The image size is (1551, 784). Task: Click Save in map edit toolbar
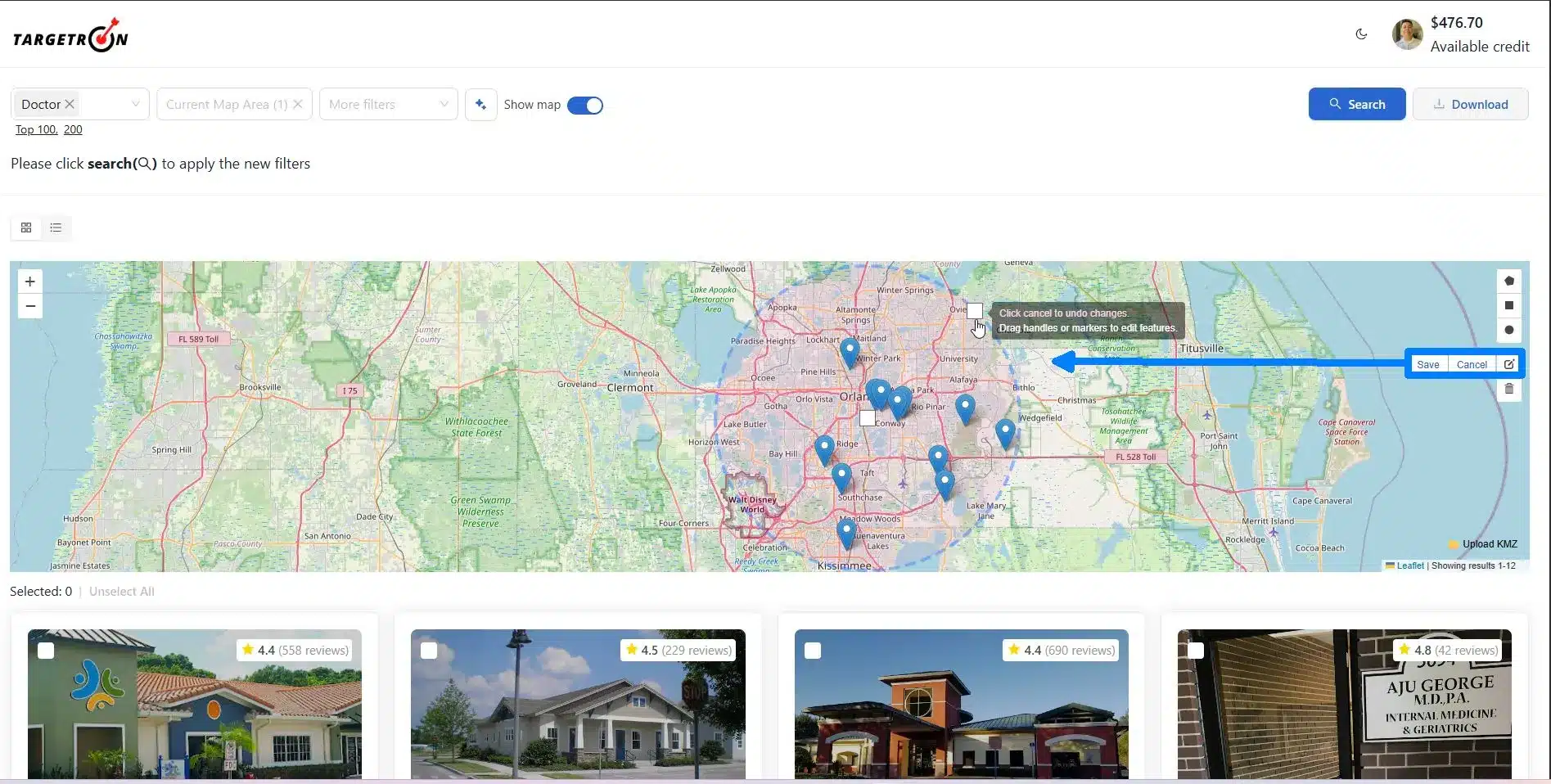tap(1427, 365)
